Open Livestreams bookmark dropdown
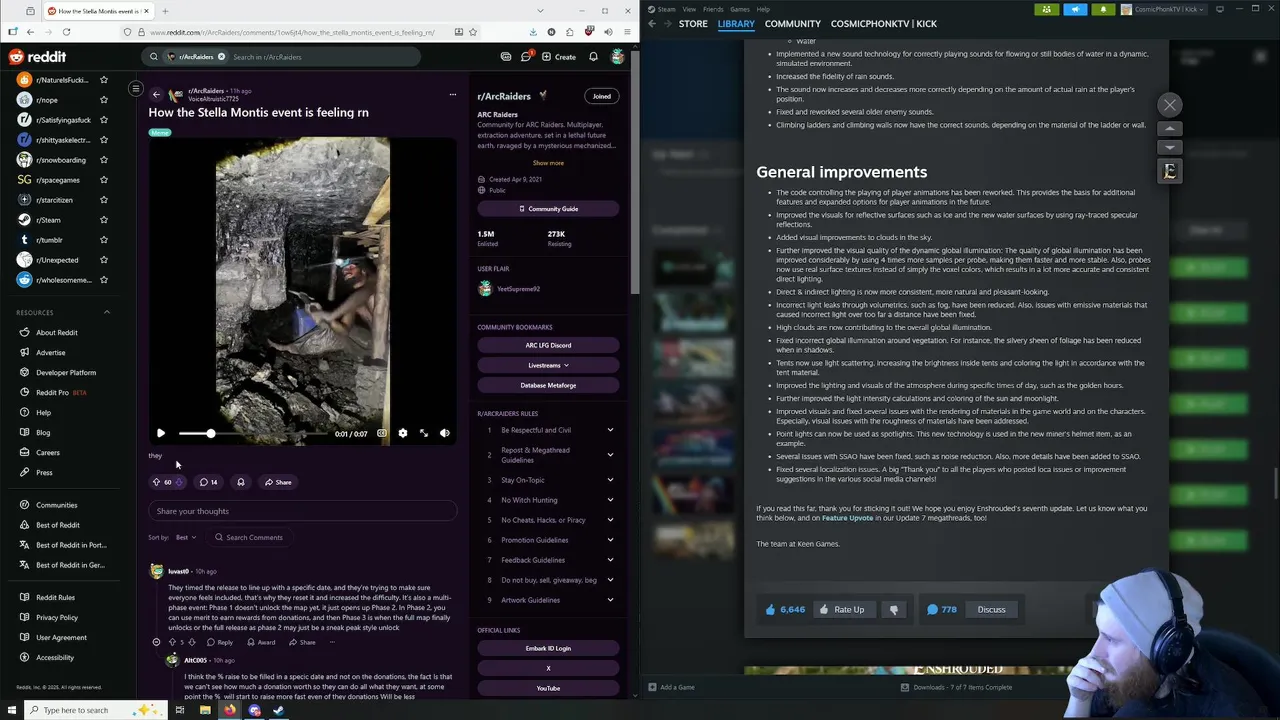 pos(548,365)
